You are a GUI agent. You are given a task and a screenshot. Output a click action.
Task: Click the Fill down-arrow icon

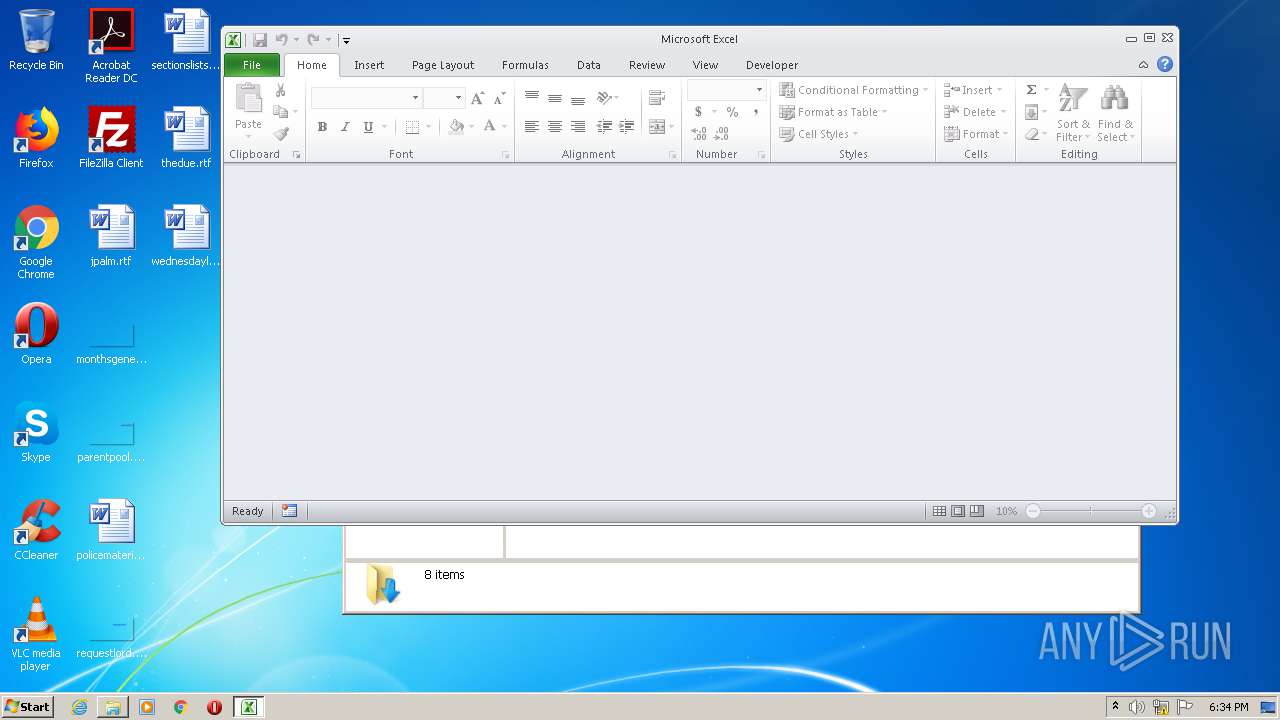point(1031,112)
